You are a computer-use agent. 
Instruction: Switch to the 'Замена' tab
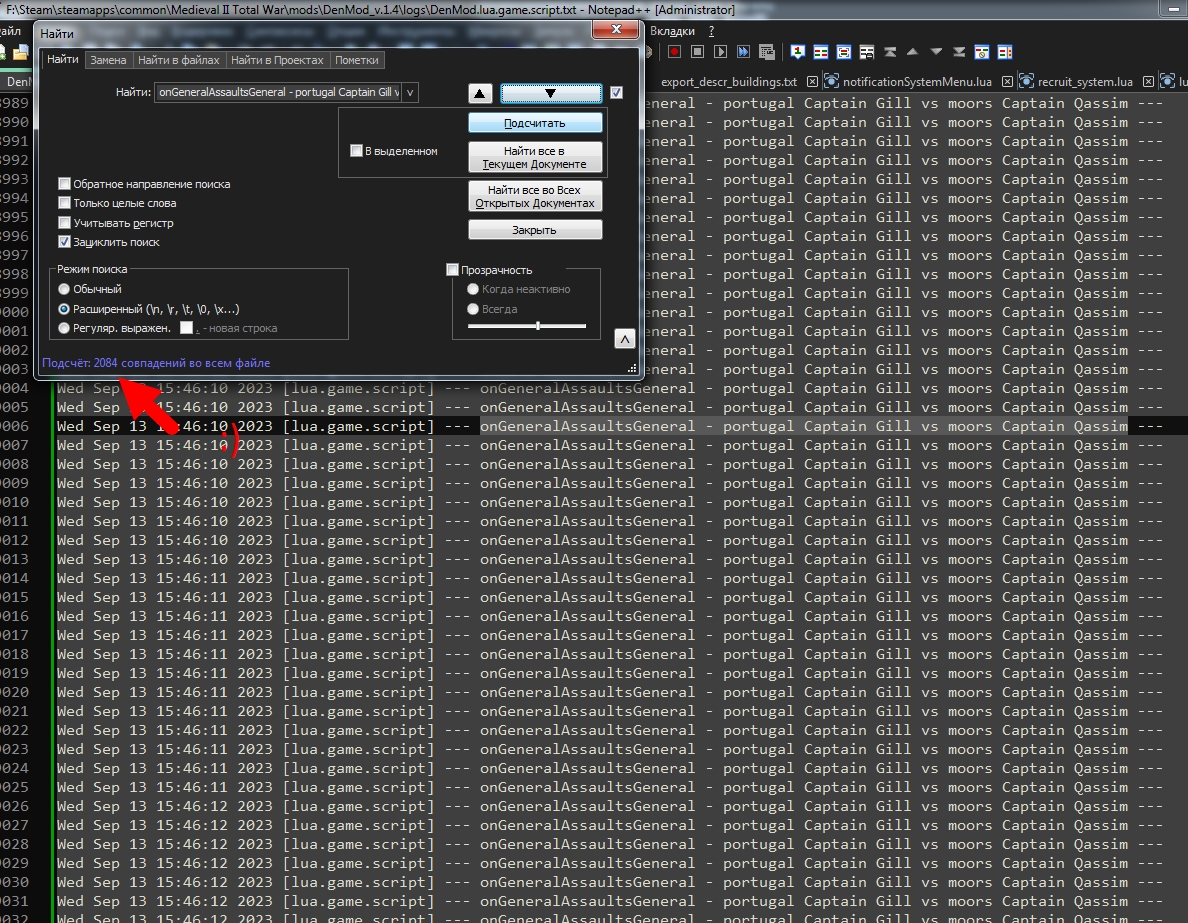point(108,60)
